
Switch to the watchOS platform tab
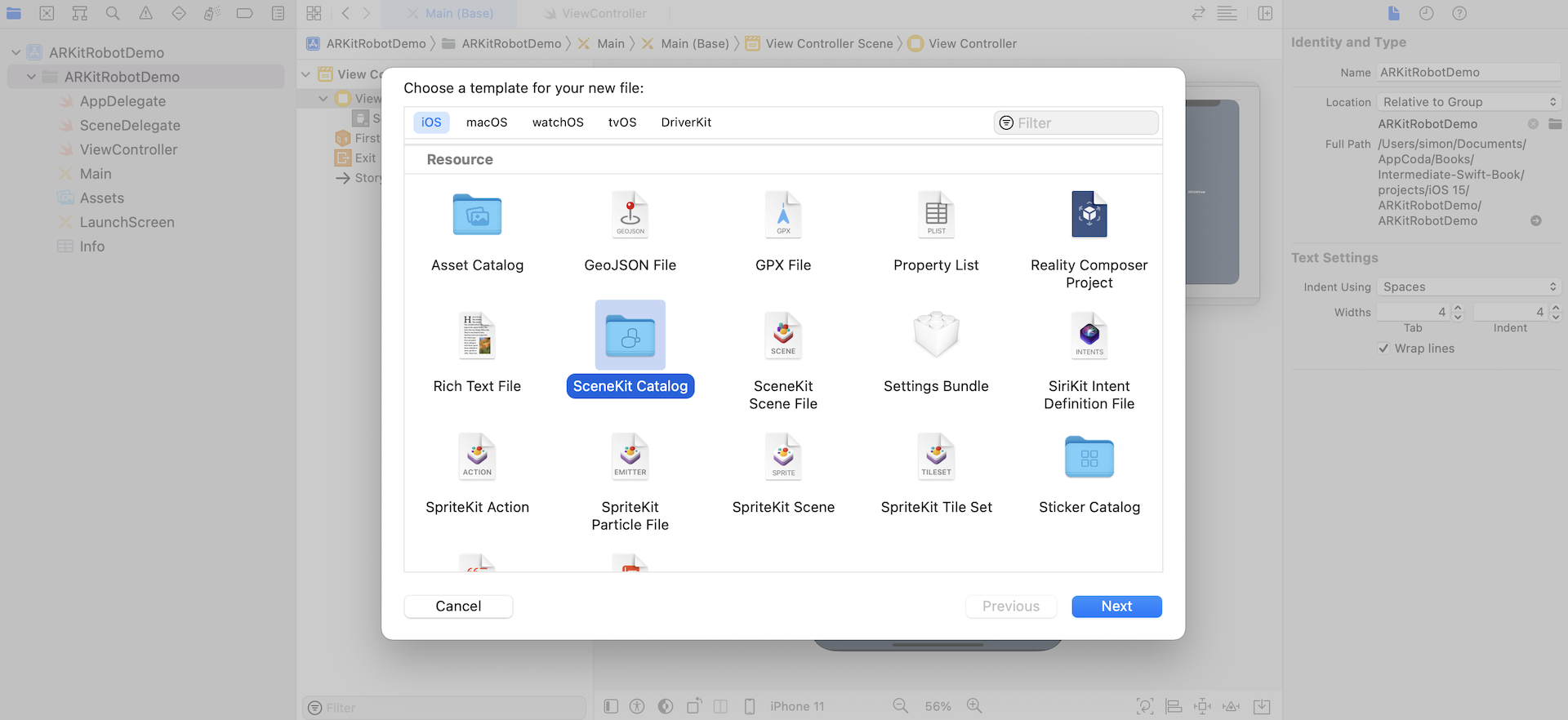point(558,122)
